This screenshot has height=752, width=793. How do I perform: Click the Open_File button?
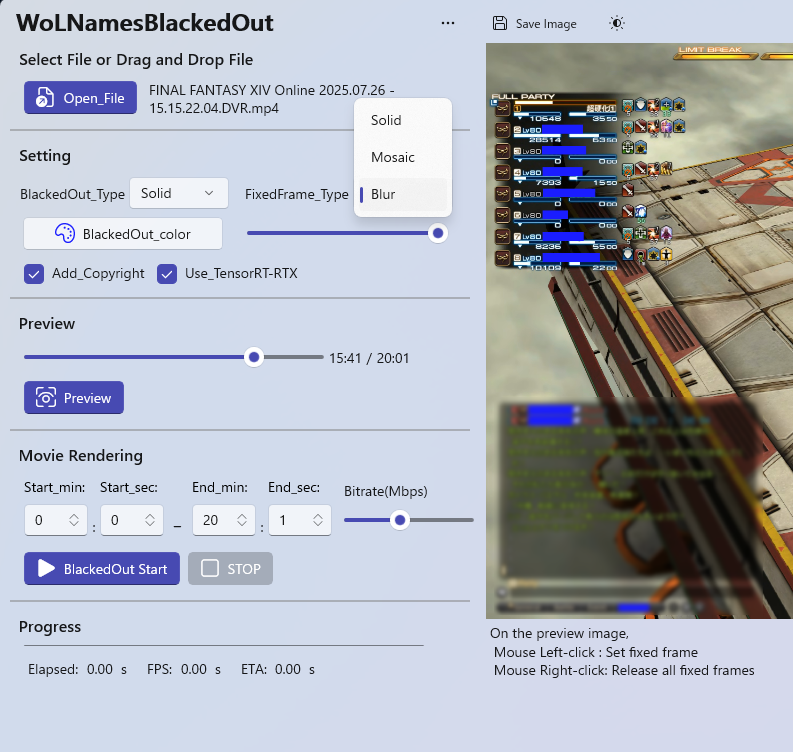tap(80, 98)
